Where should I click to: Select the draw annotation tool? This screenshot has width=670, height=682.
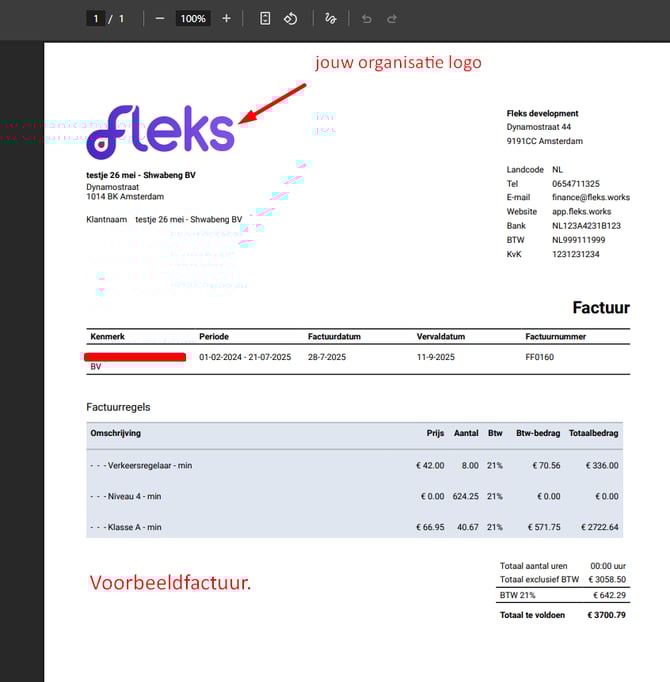click(x=331, y=19)
